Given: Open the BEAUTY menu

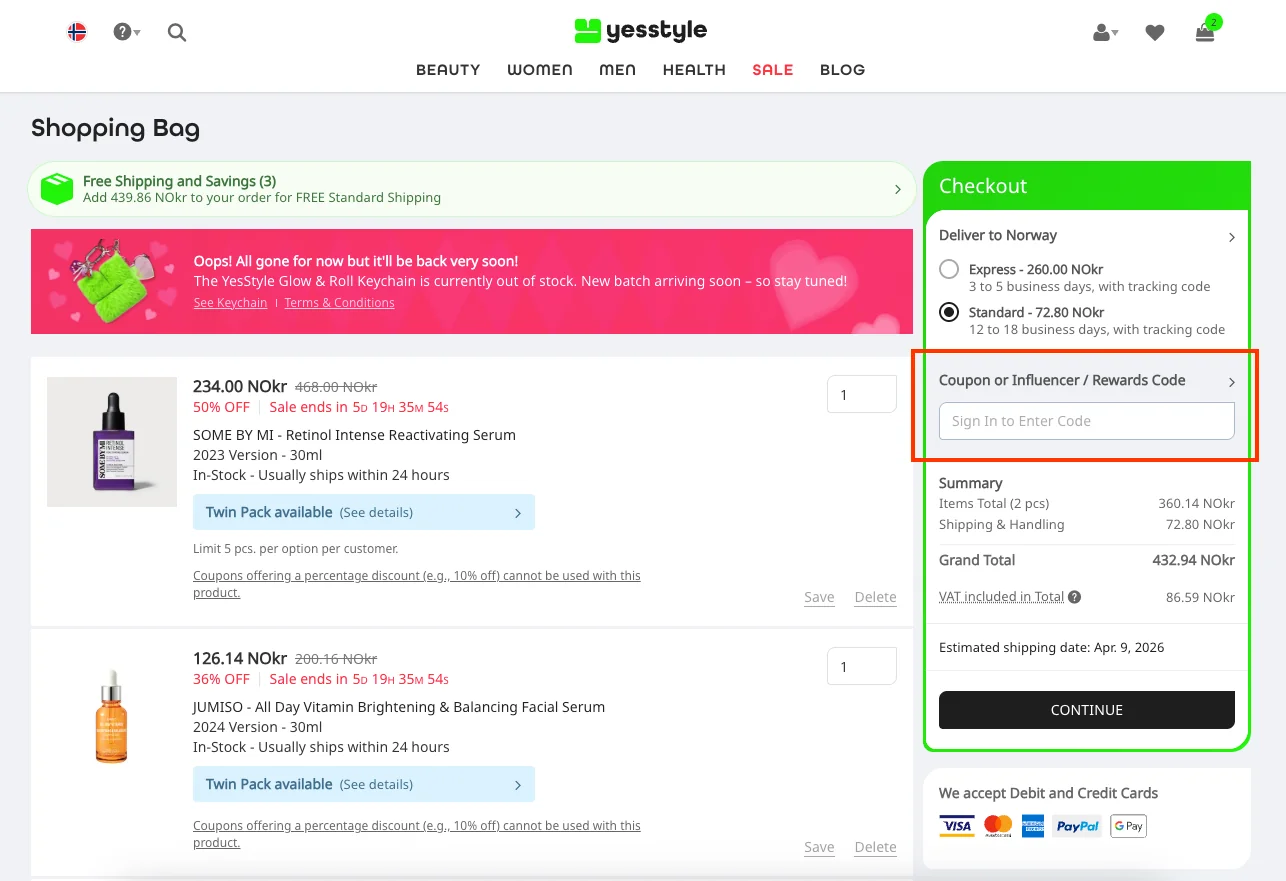Looking at the screenshot, I should tap(448, 70).
